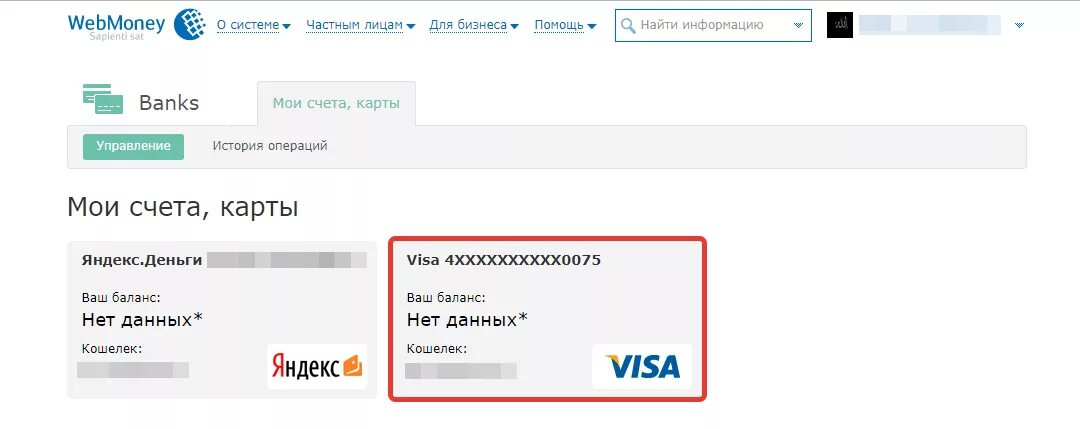Open the О системе dropdown menu
The height and width of the screenshot is (429, 1080).
[x=253, y=25]
